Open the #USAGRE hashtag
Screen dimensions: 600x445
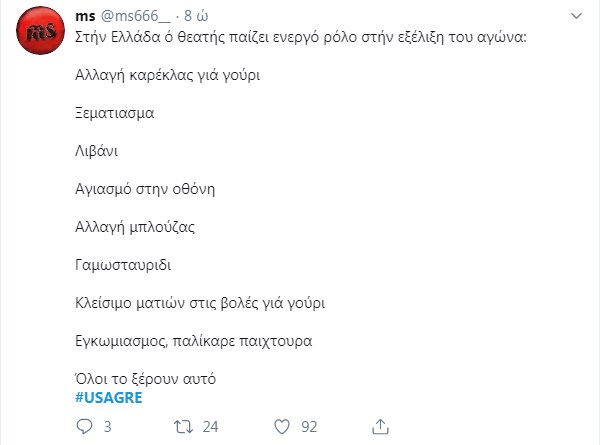(109, 398)
